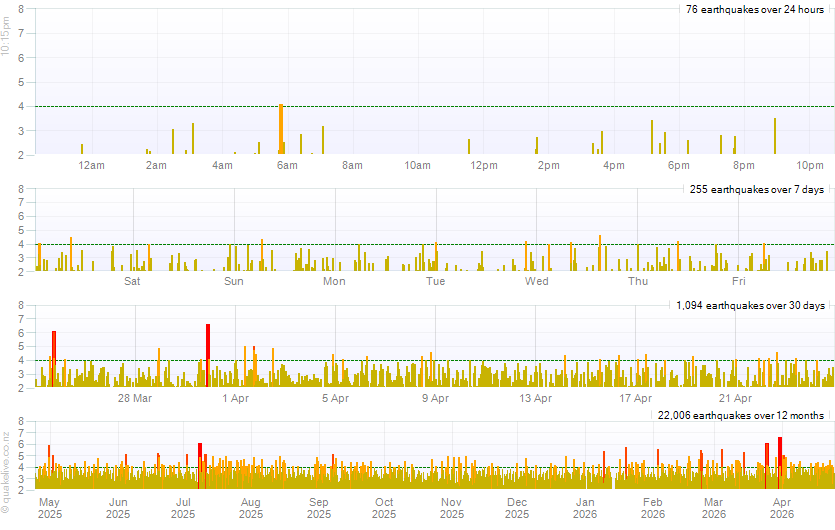Click the '28 Mar' date label
Viewport: 835px width, 530px height.
(x=135, y=398)
